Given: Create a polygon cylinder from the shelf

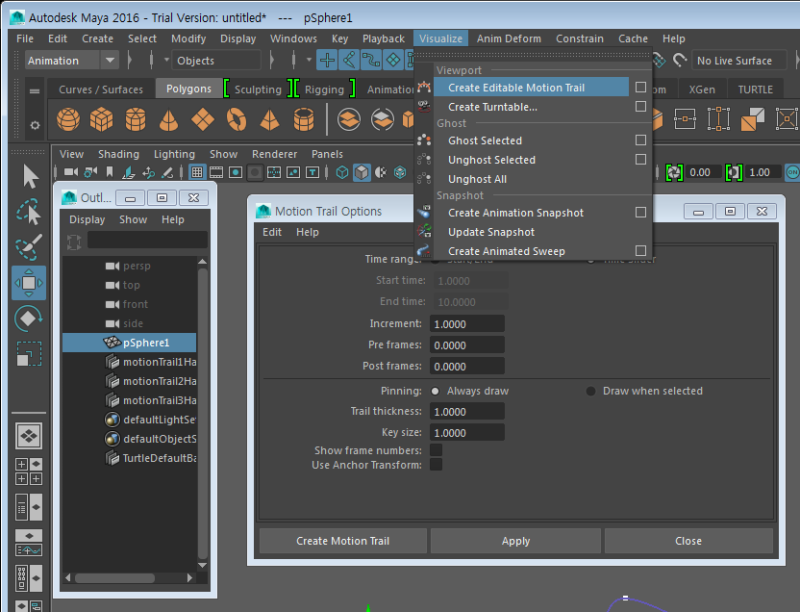Looking at the screenshot, I should (x=135, y=119).
